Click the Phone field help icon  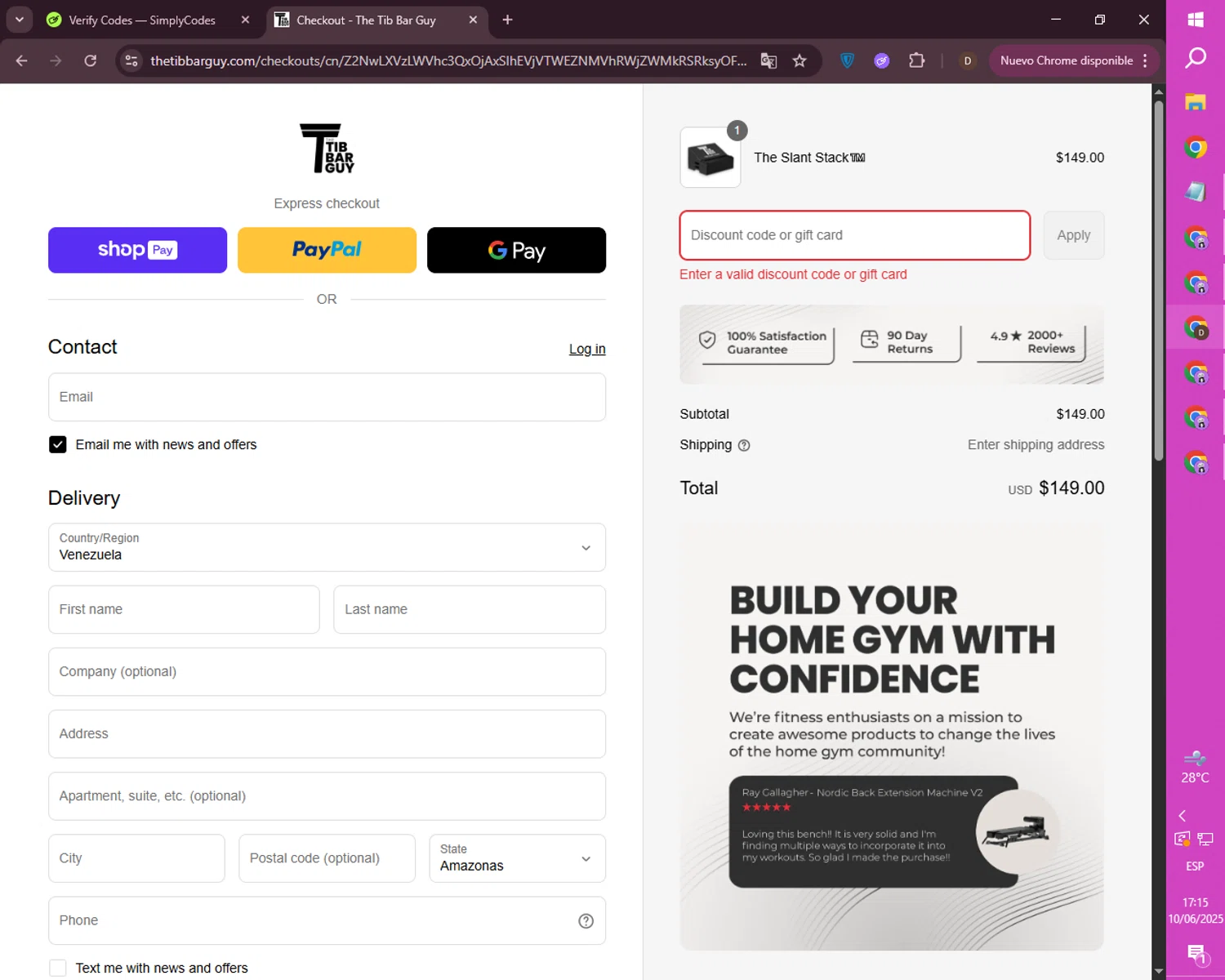[586, 920]
